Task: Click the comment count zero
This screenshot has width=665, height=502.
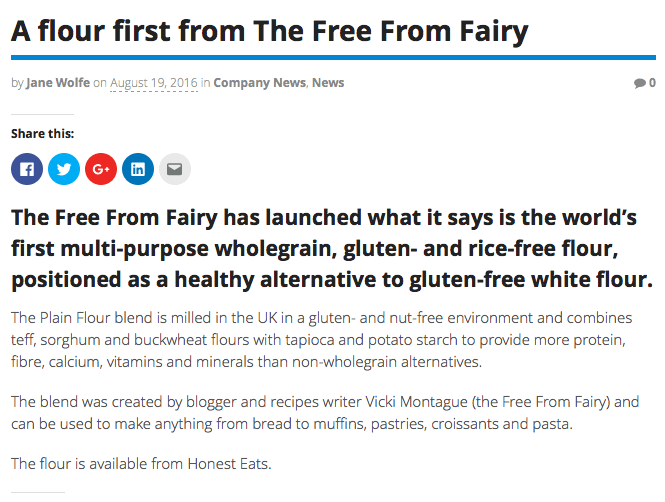Action: pos(652,83)
